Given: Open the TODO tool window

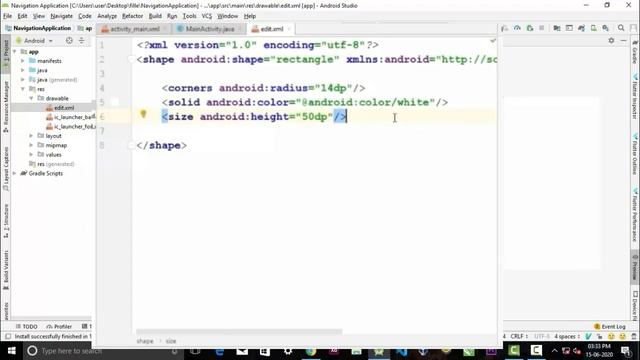Looking at the screenshot, I should (x=27, y=327).
